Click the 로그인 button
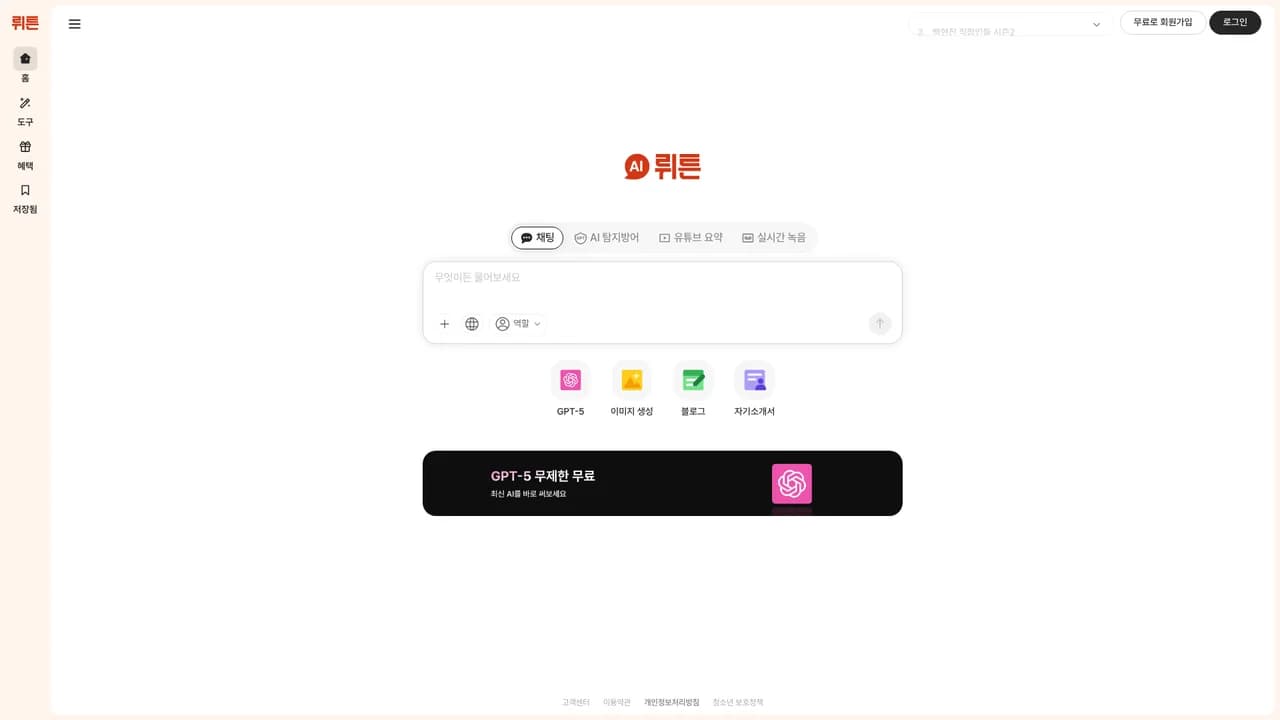The image size is (1280, 720). point(1235,22)
